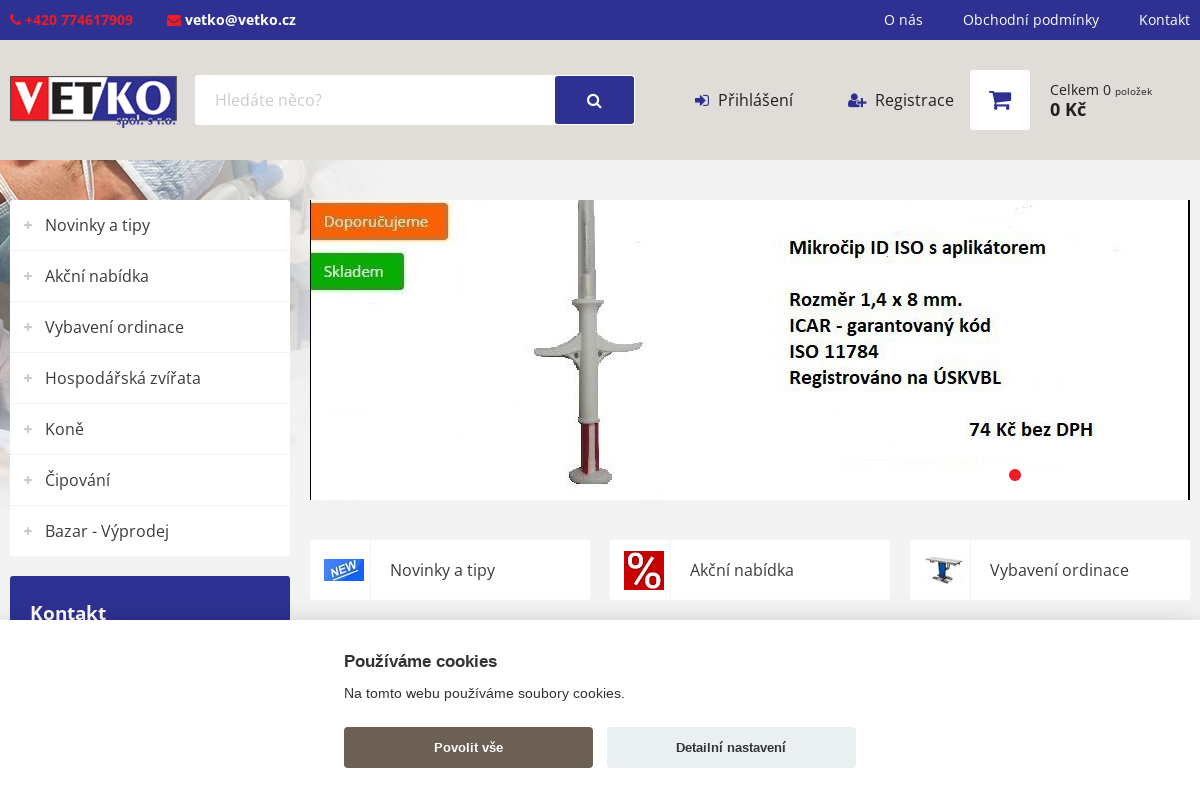Click the phone icon in top bar

pyautogui.click(x=15, y=20)
